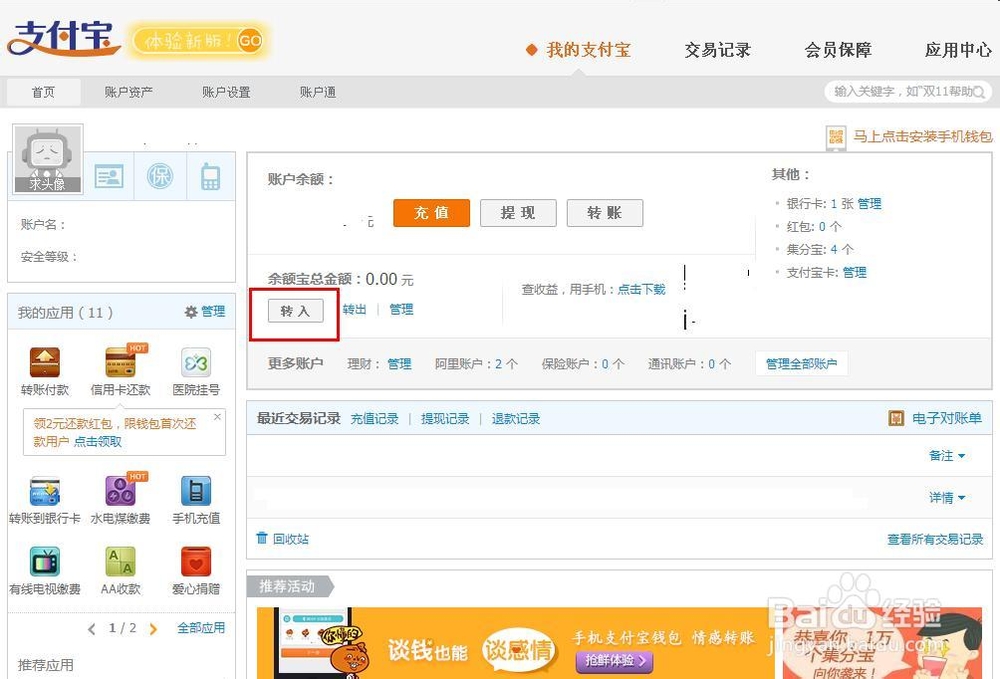Select the 账户设置 sub-navigation item
1000x679 pixels.
[226, 92]
